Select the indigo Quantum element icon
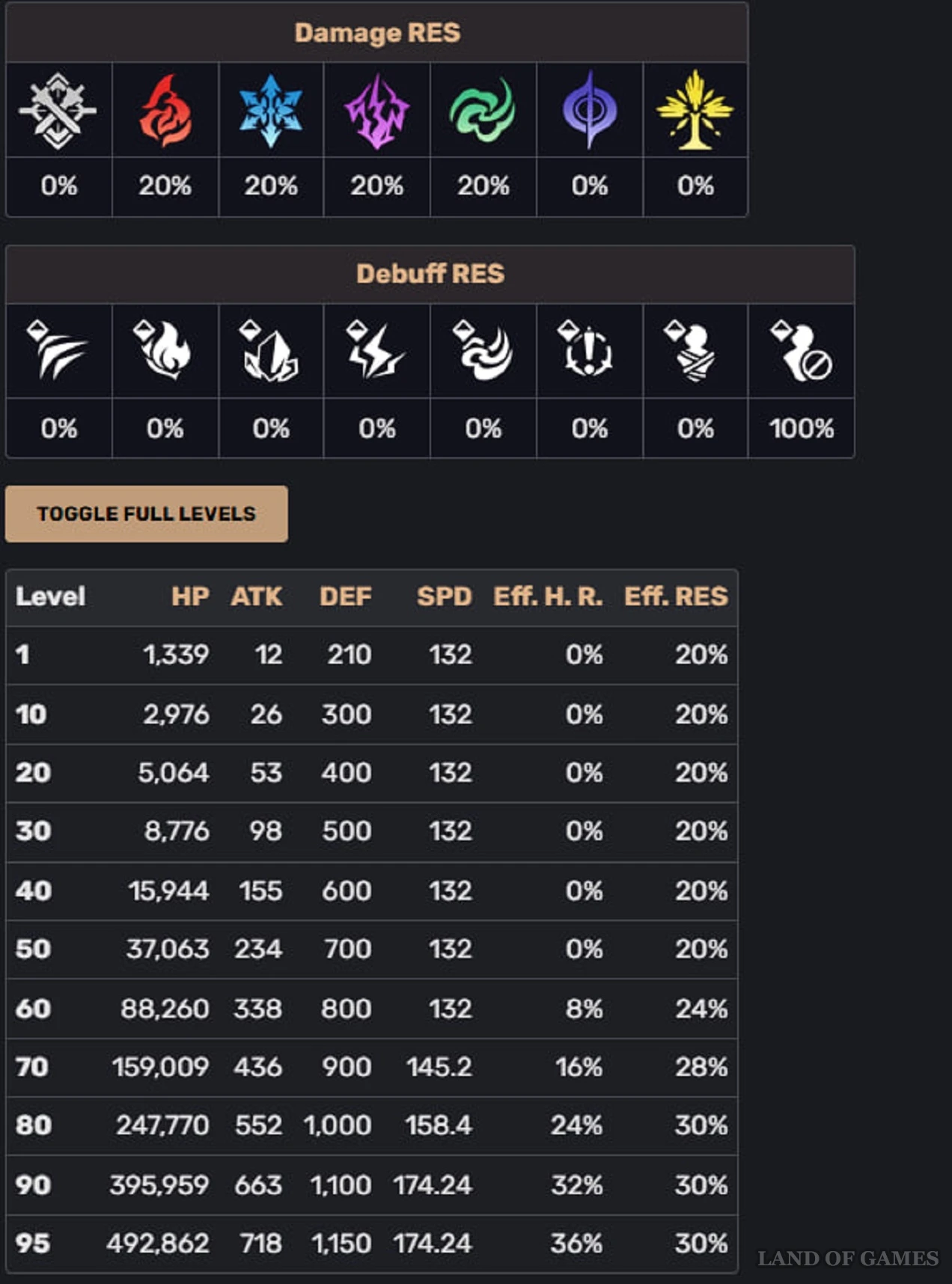This screenshot has height=1284, width=952. (590, 110)
